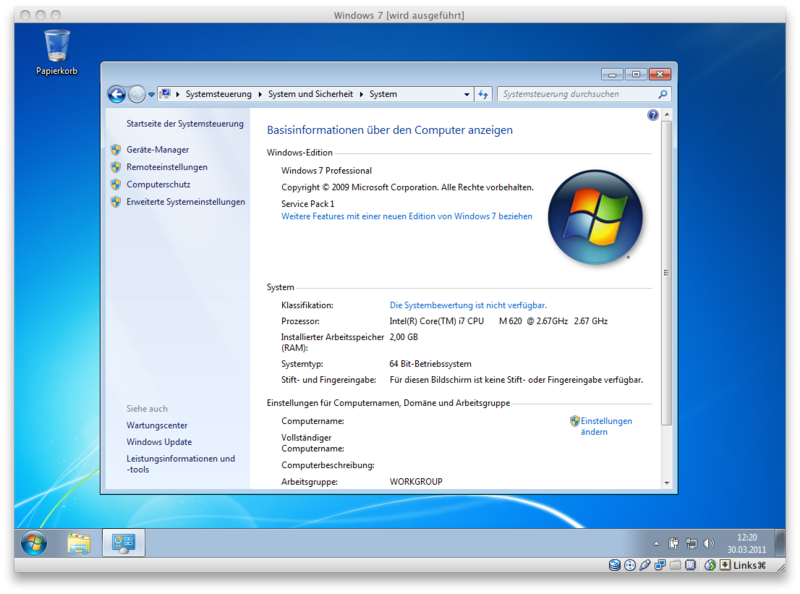800x594 pixels.
Task: Click the Links⌘ host key indicator
Action: pyautogui.click(x=749, y=565)
